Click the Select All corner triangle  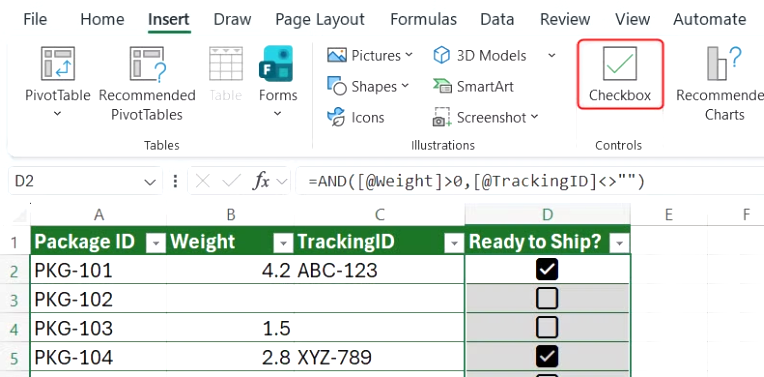tap(19, 215)
